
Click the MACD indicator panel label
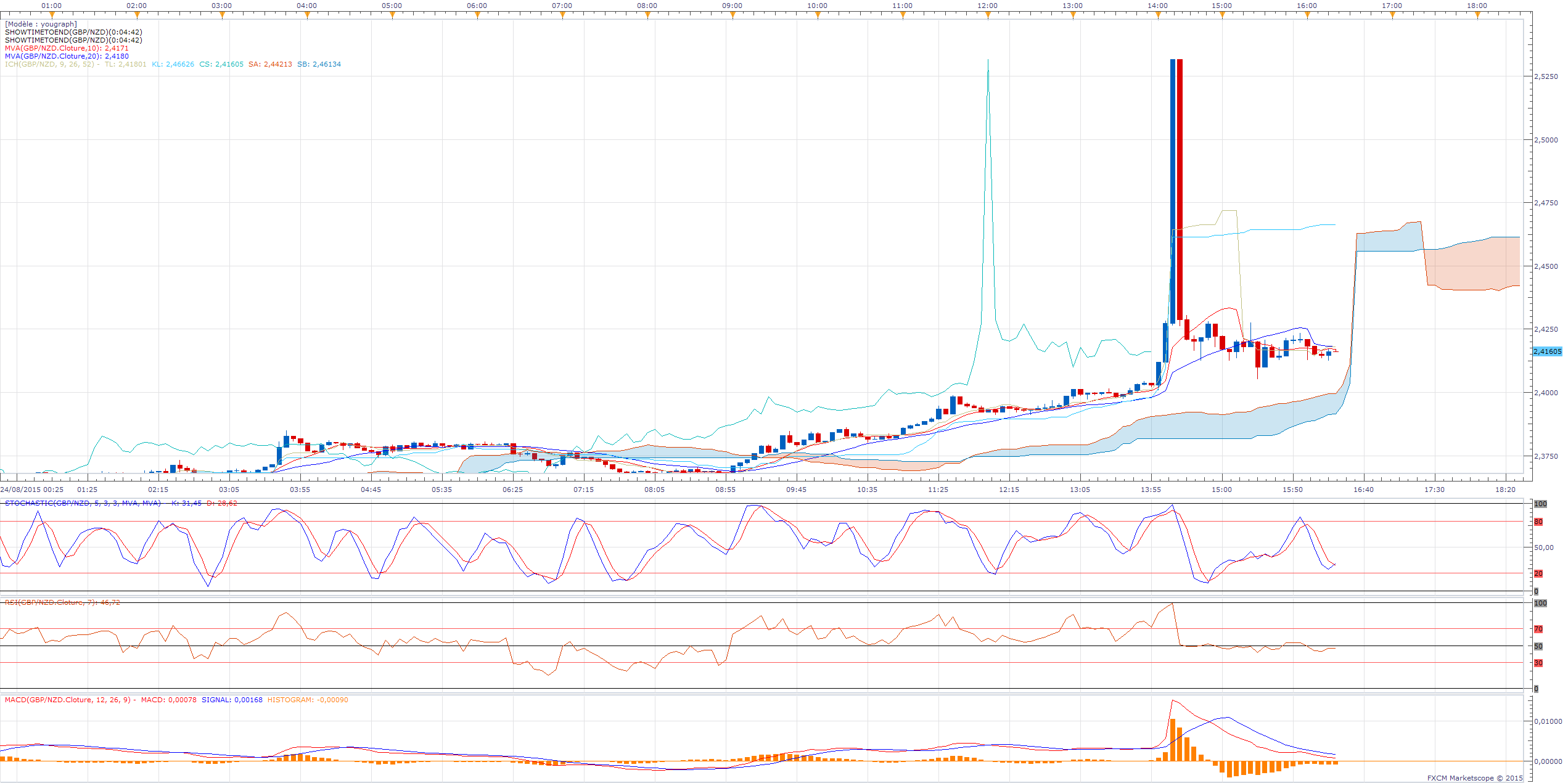tap(68, 700)
